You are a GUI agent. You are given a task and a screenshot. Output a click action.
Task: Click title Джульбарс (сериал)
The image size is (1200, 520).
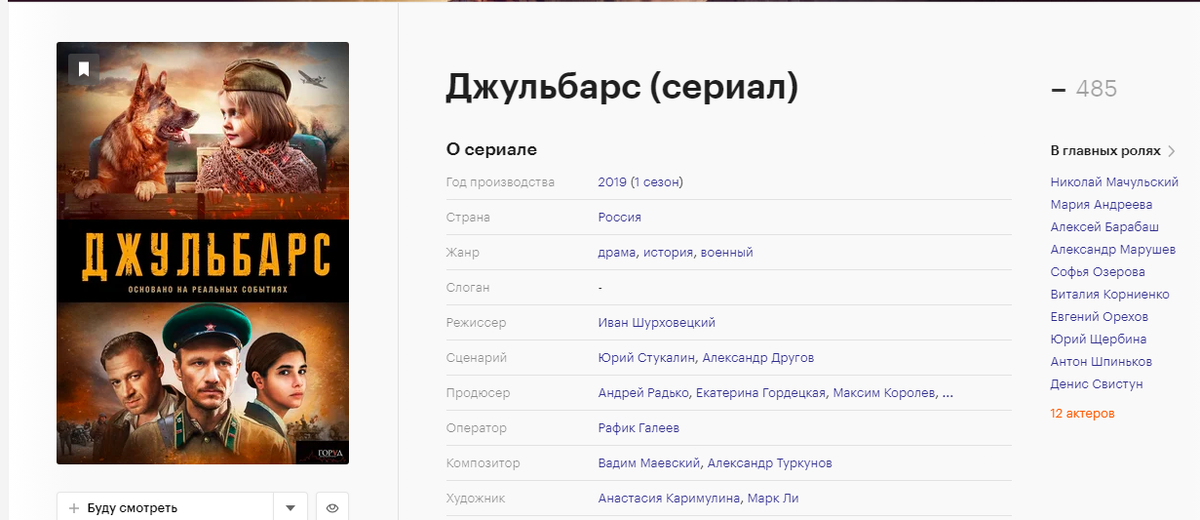pyautogui.click(x=622, y=88)
